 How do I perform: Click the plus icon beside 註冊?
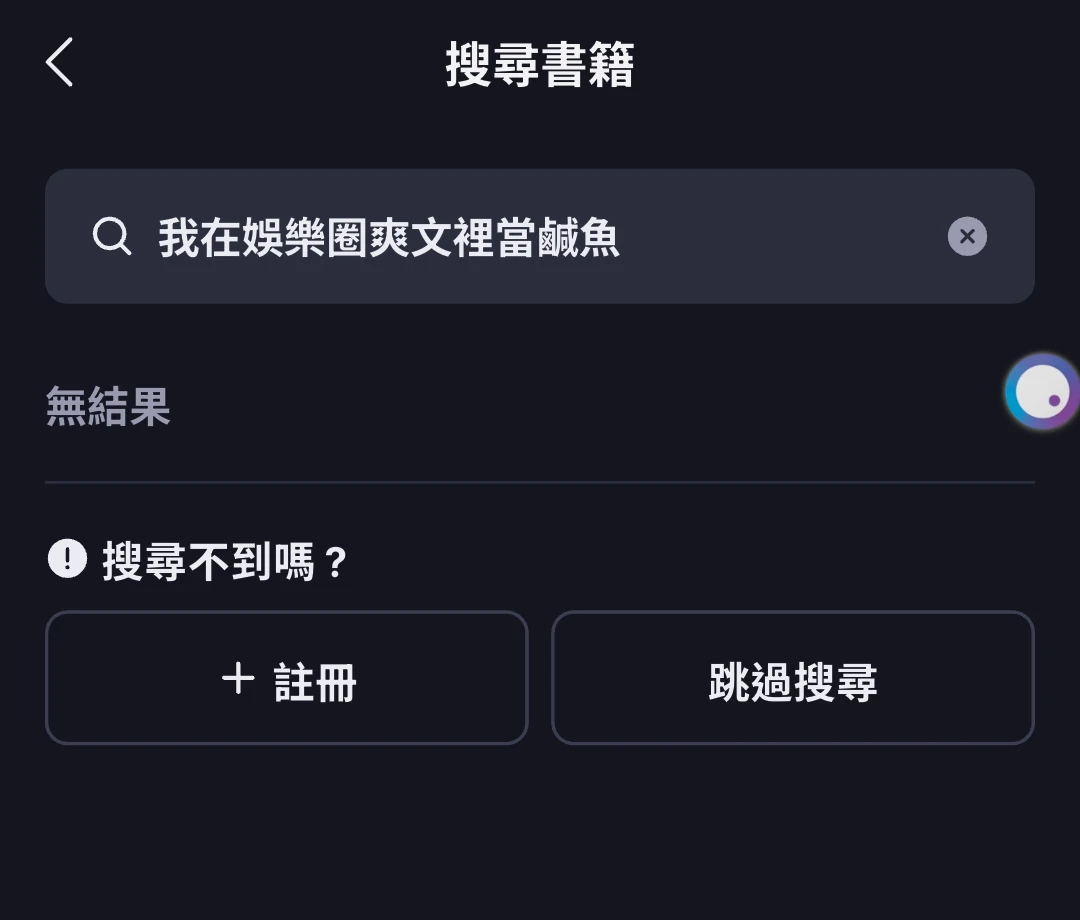coord(238,679)
